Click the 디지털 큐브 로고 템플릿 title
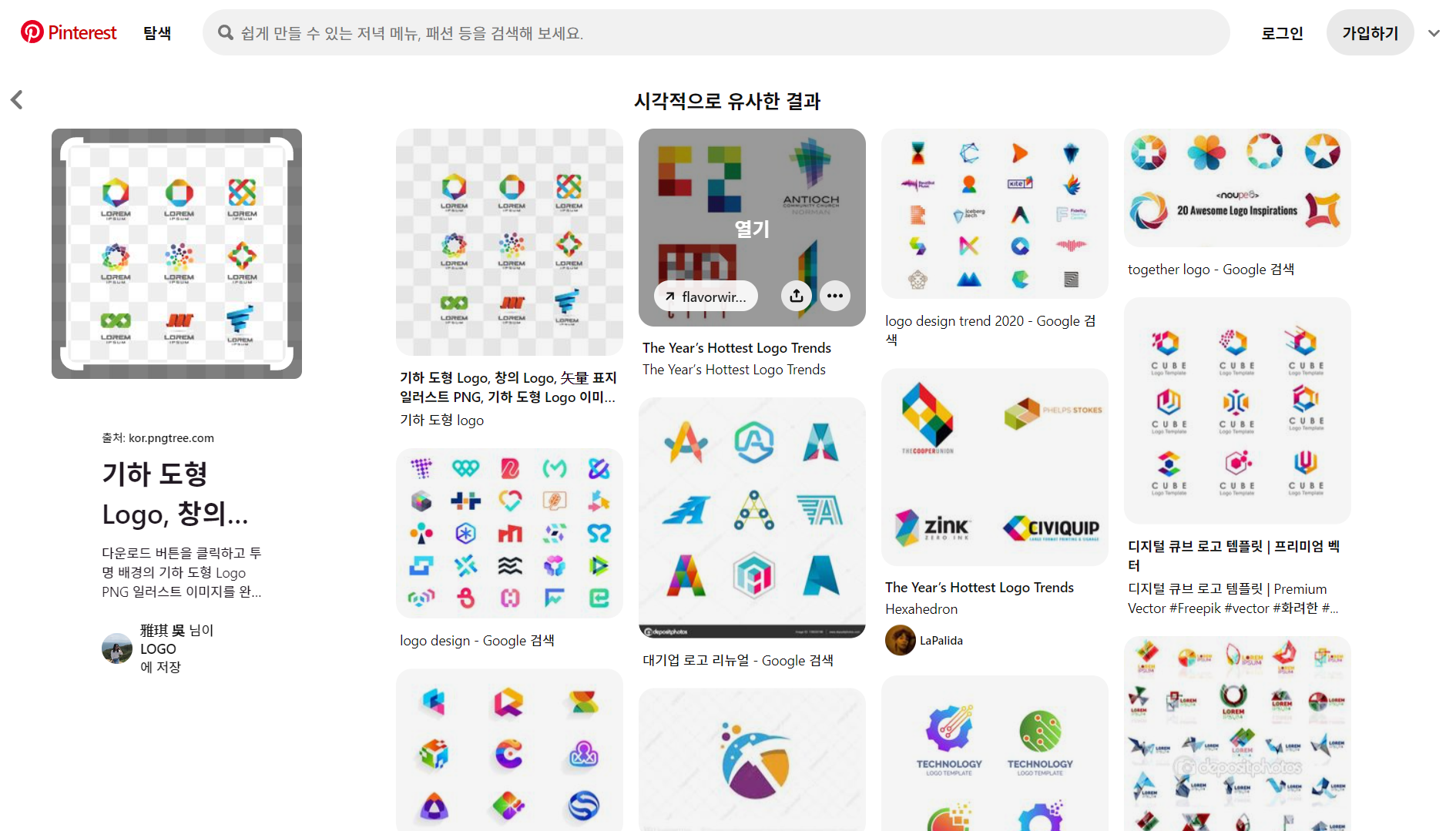Screen dimensions: 1456x831 1234,555
